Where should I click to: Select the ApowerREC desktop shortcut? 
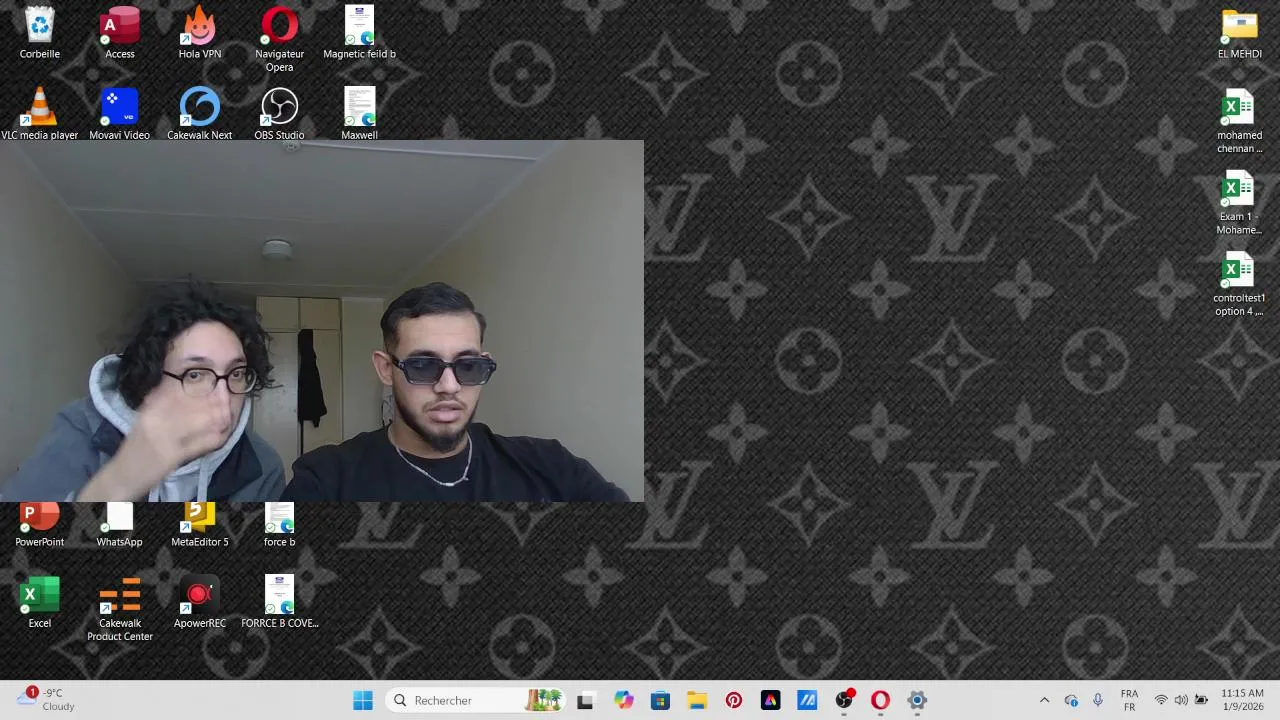[x=200, y=602]
